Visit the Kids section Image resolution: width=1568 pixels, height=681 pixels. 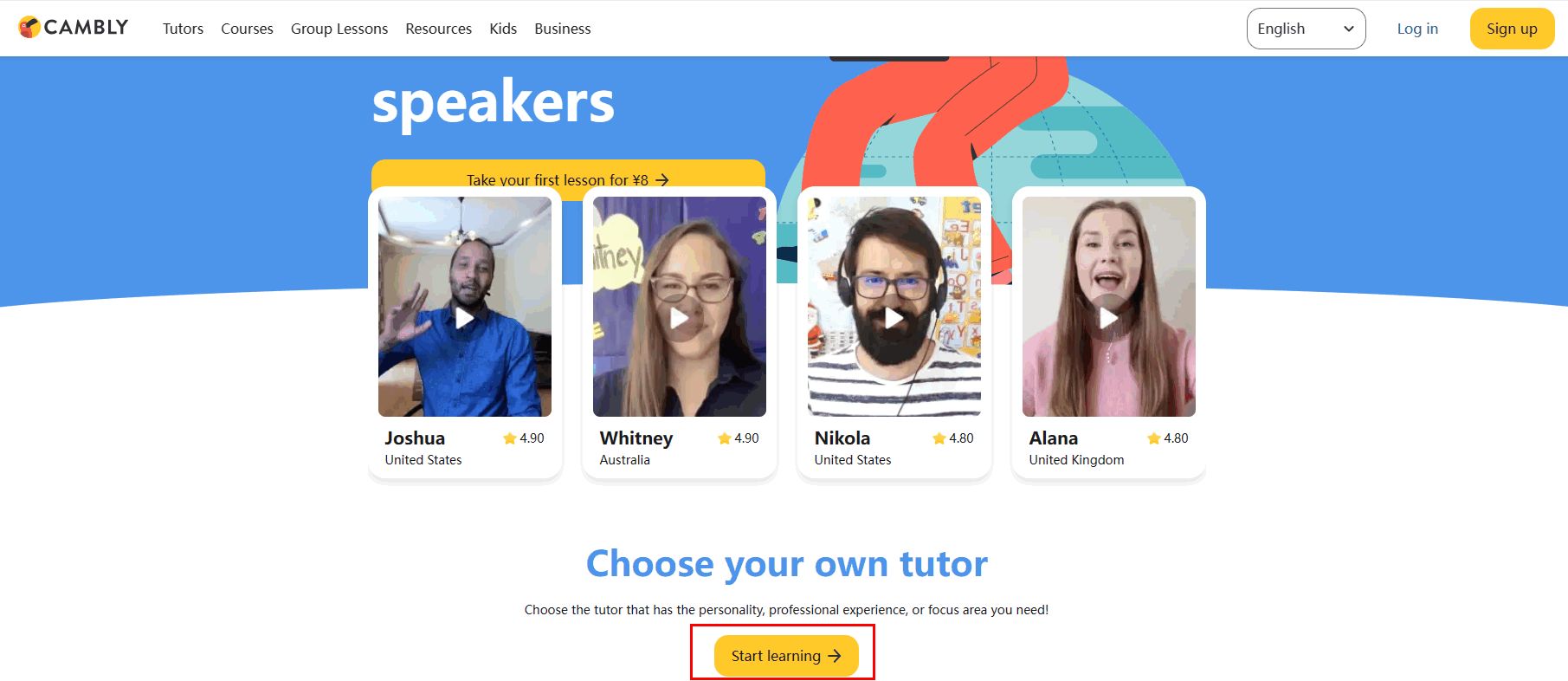(503, 29)
